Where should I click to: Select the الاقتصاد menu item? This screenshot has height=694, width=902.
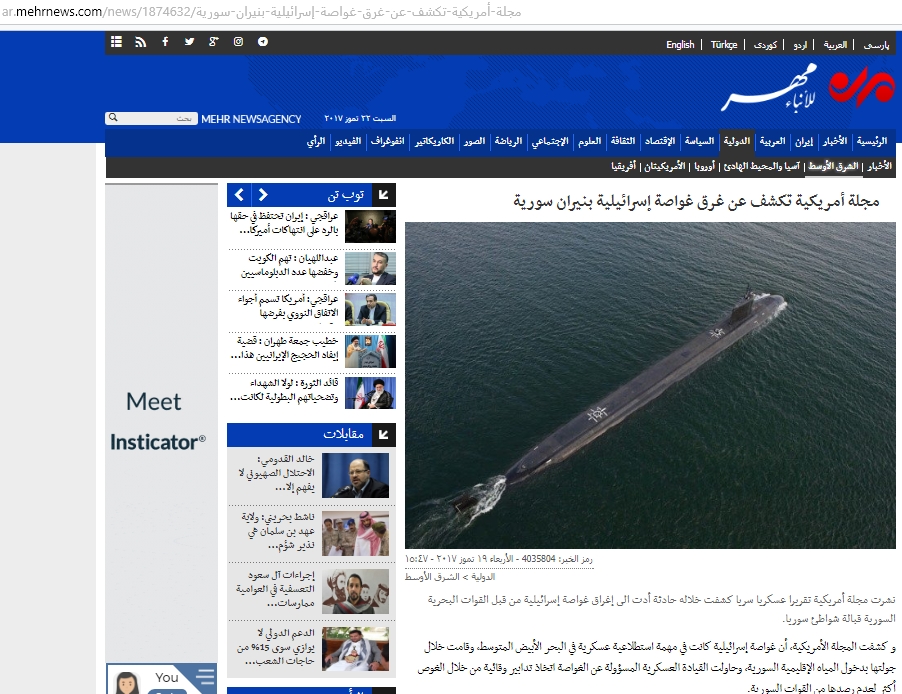pyautogui.click(x=658, y=141)
